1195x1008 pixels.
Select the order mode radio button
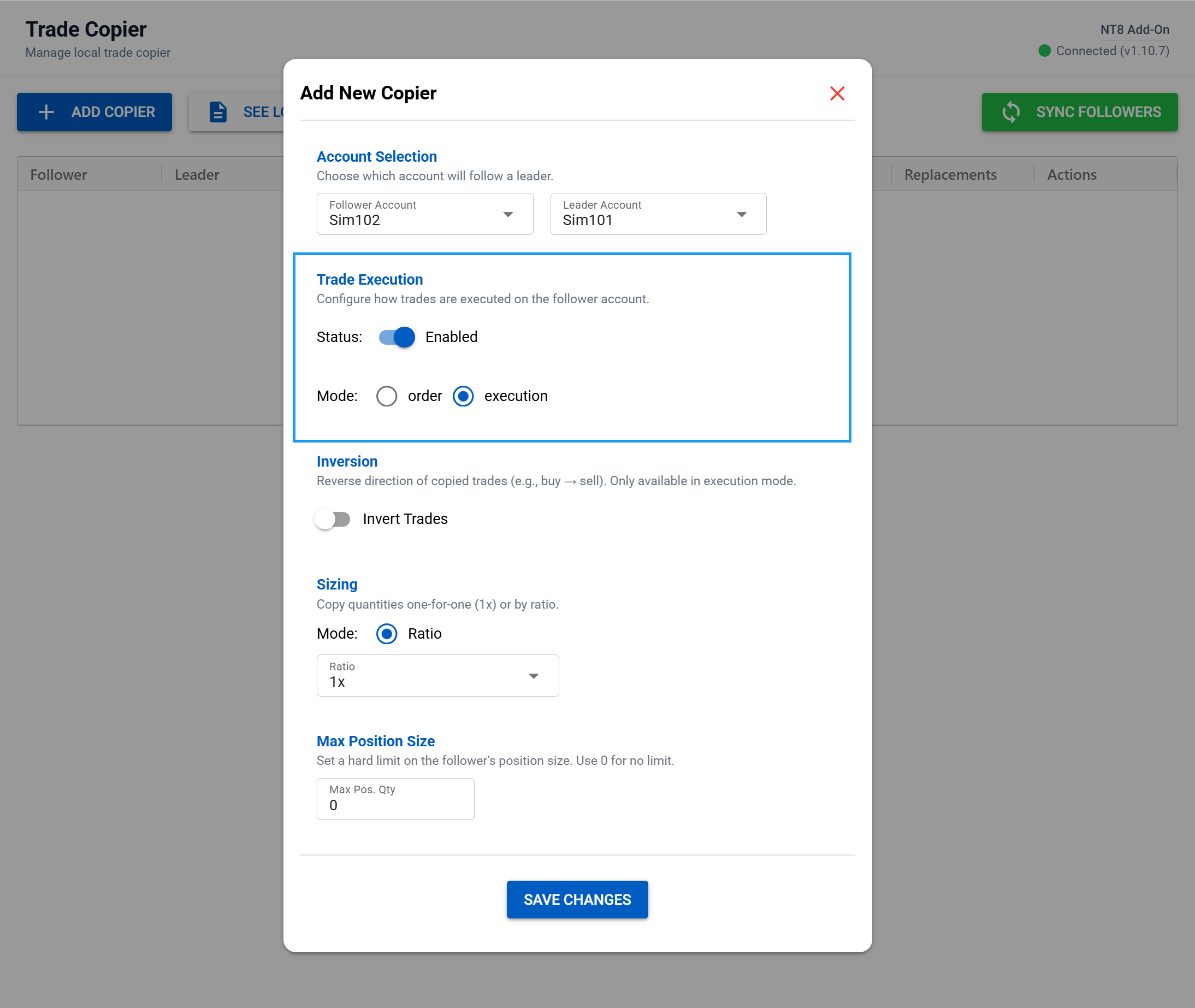[x=387, y=396]
